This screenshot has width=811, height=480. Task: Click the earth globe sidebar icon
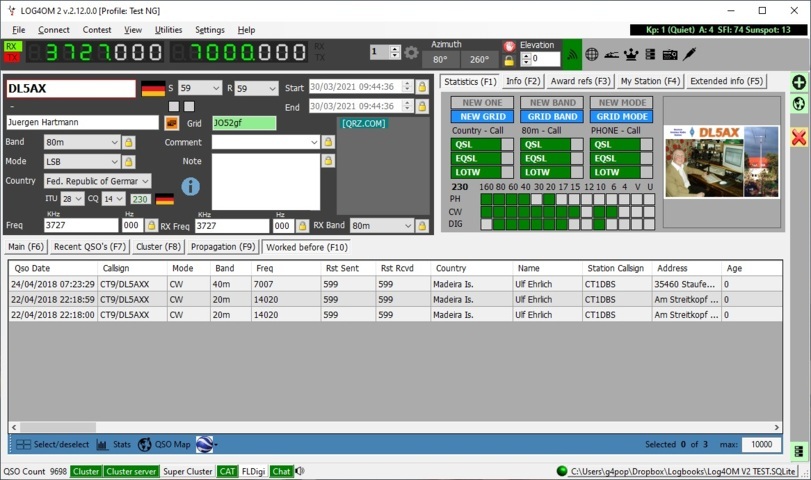coord(799,103)
